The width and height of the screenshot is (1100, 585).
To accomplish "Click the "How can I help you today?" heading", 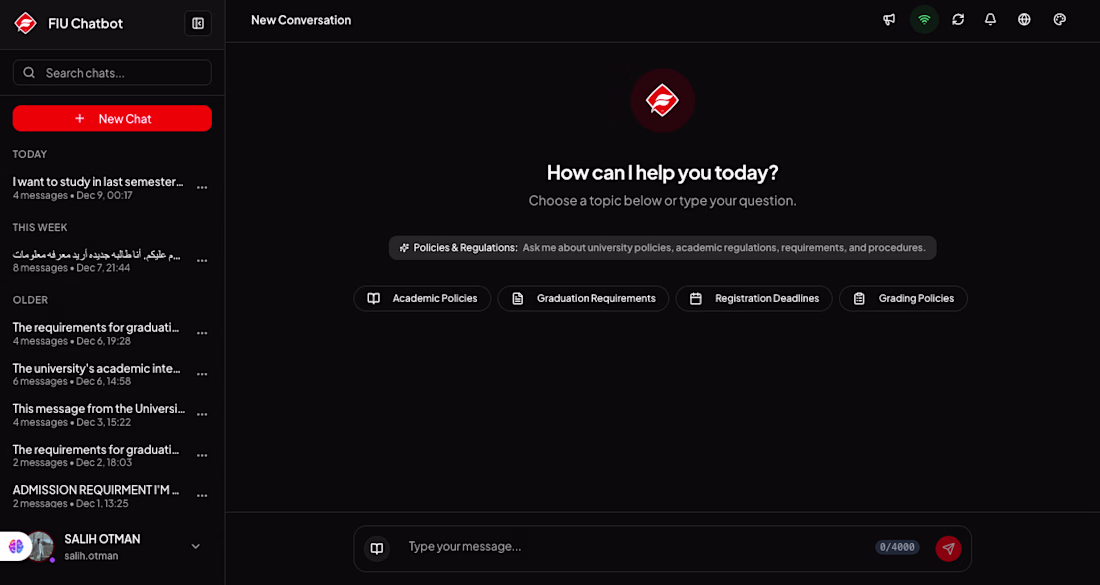I will pos(662,173).
